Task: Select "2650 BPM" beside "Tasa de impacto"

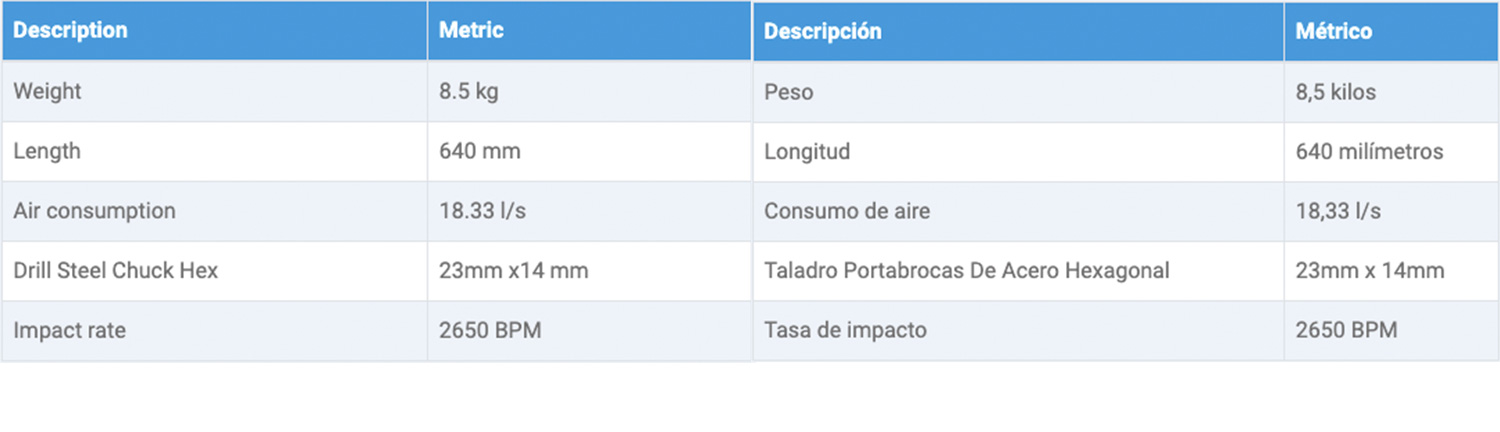Action: point(1346,330)
